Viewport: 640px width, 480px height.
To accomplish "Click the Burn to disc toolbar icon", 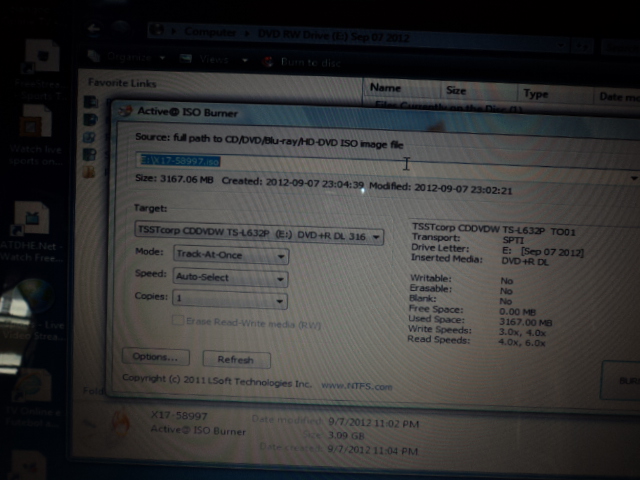I will click(x=268, y=62).
